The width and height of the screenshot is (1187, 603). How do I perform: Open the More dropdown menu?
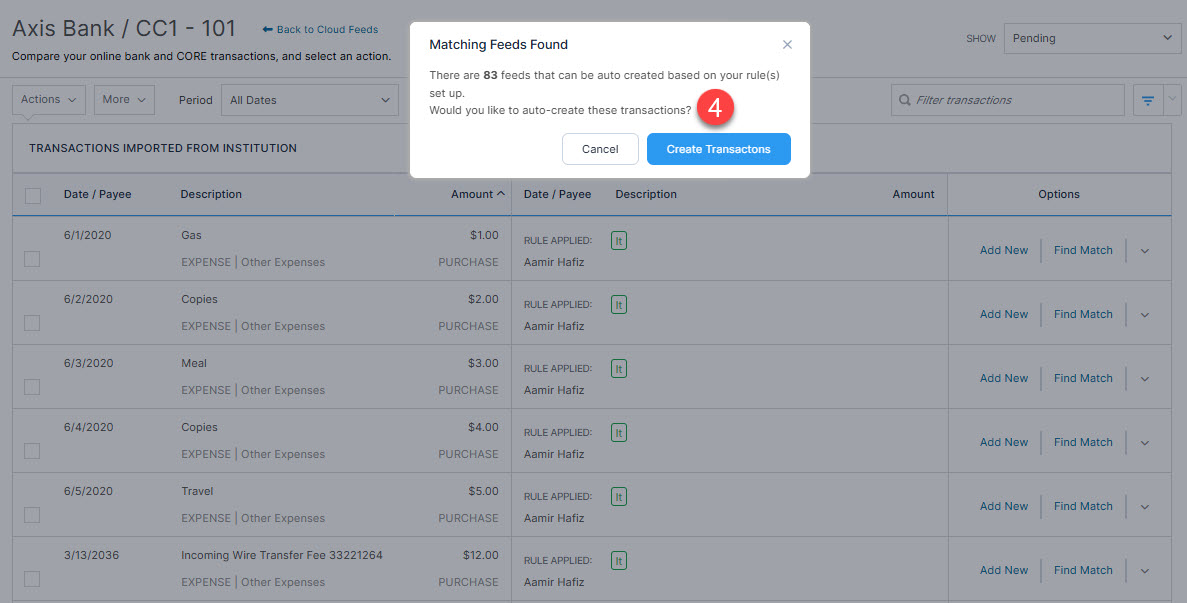[x=124, y=99]
